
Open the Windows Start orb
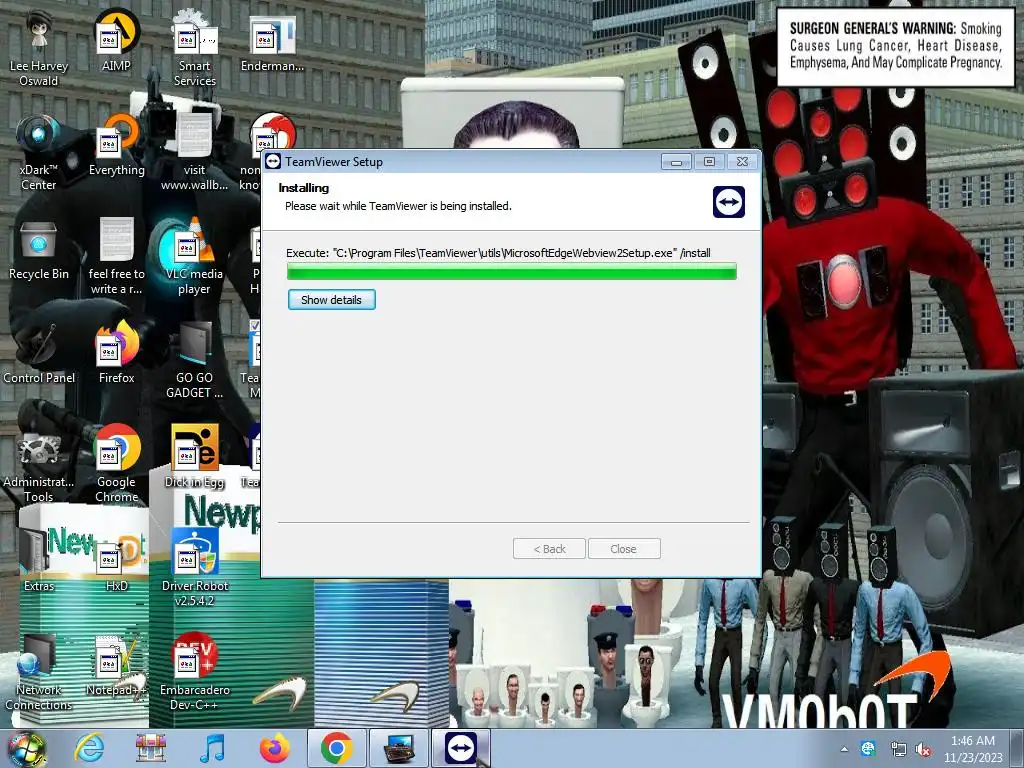click(26, 748)
